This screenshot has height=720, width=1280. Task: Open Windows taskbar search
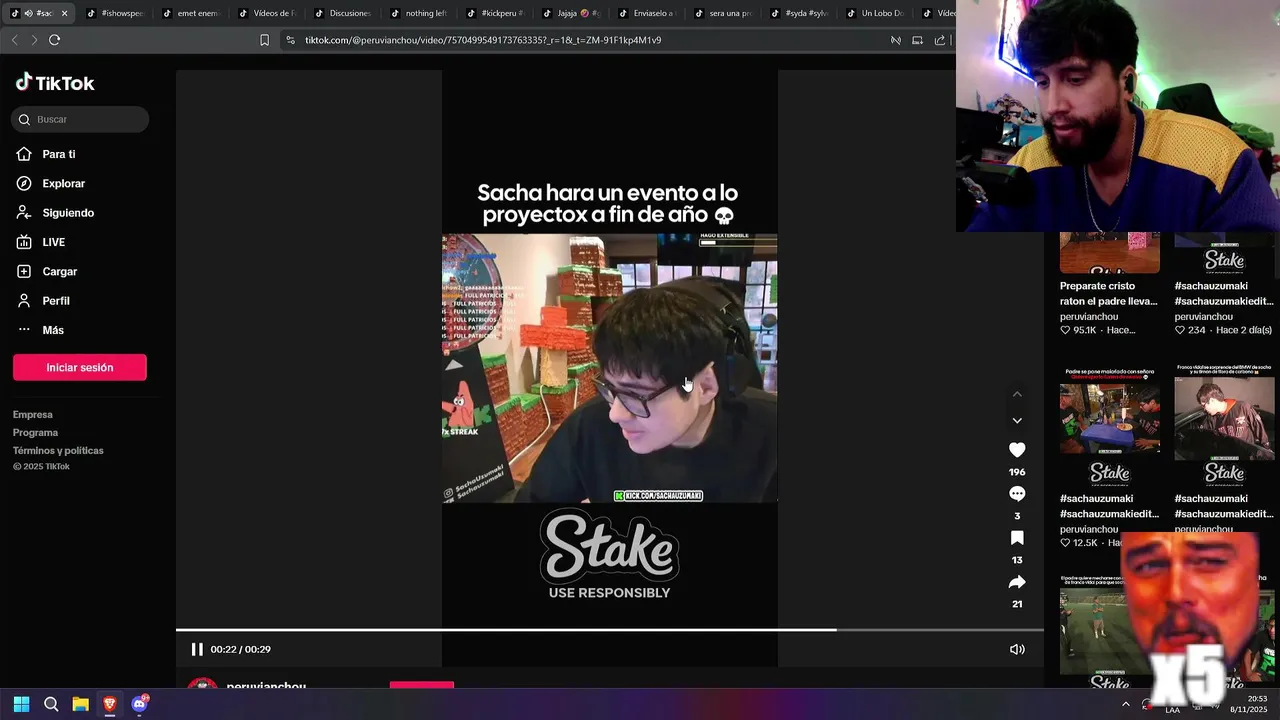(x=51, y=704)
